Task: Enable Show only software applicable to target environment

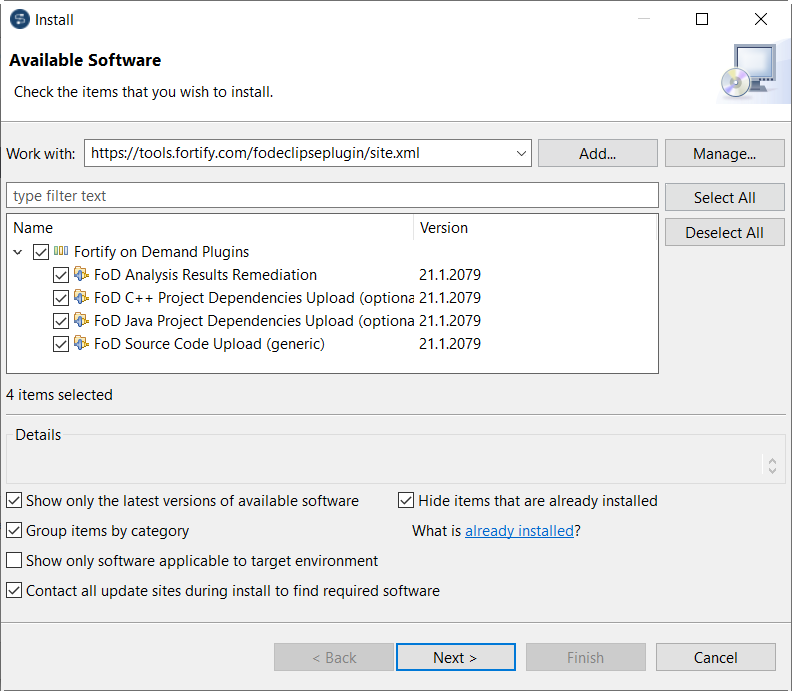Action: pos(14,561)
